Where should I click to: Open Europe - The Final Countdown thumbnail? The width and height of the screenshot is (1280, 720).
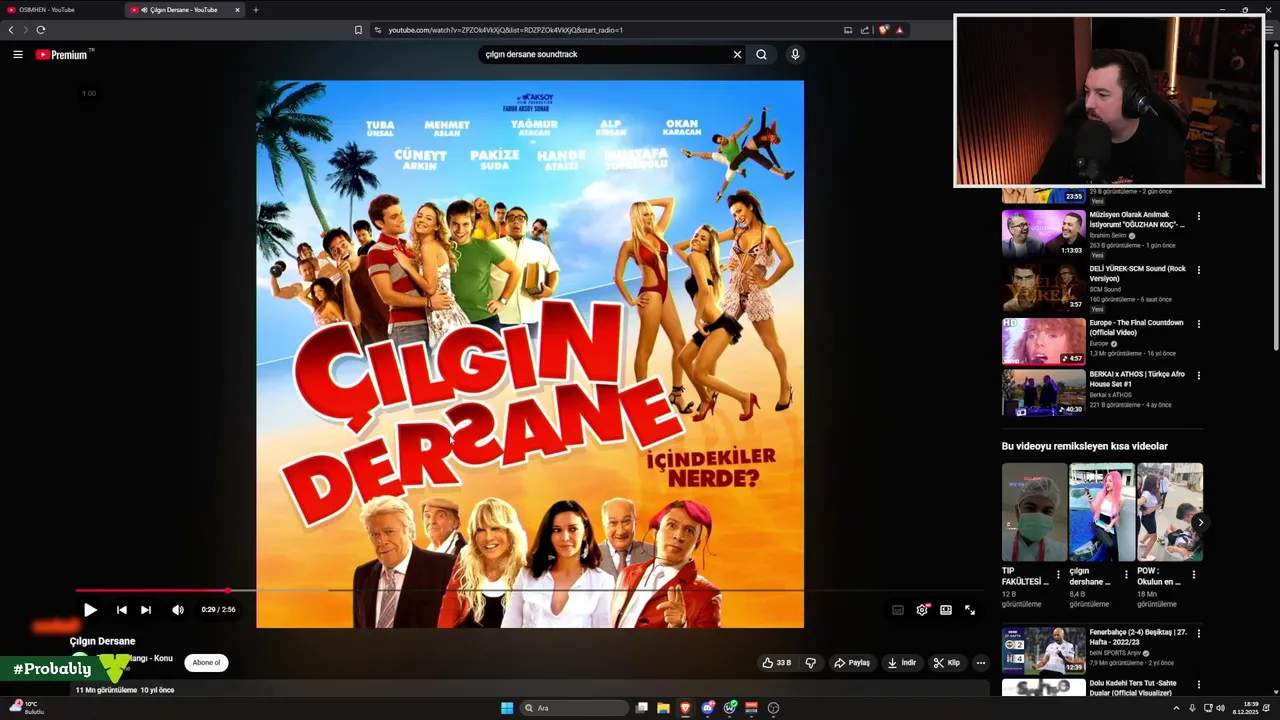pyautogui.click(x=1043, y=341)
